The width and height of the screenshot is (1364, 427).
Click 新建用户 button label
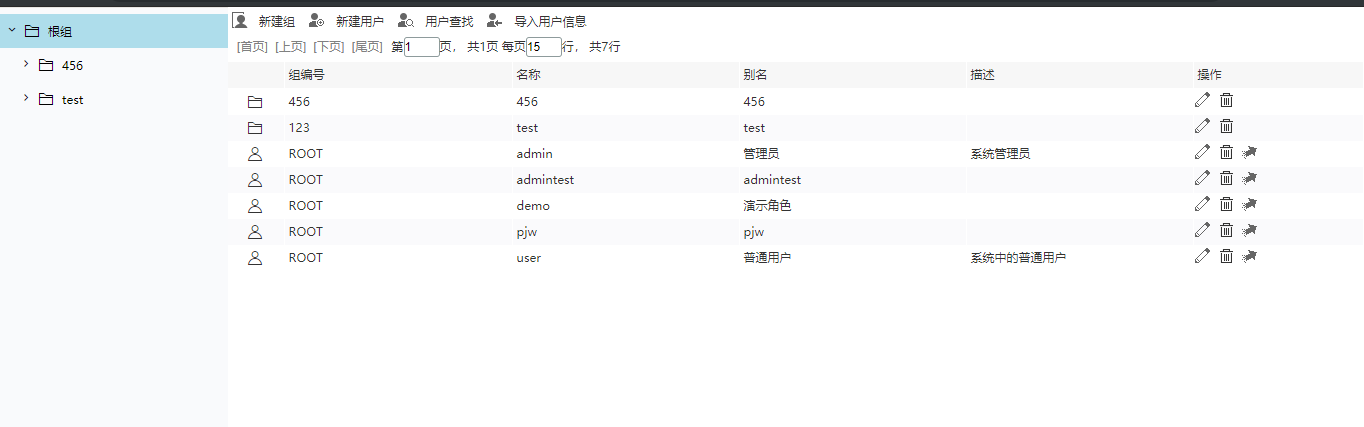[x=360, y=21]
